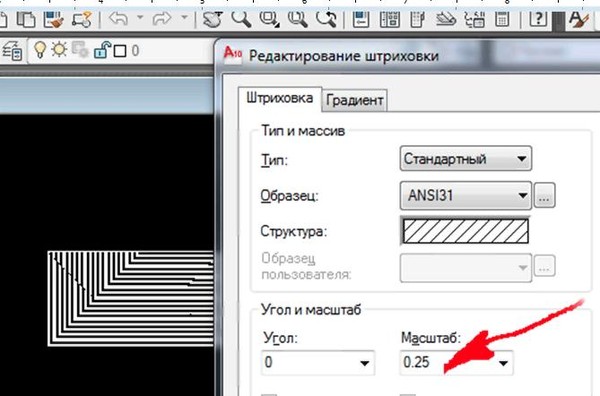Open the Образец ANSI31 pattern dropdown
The height and width of the screenshot is (396, 600).
click(x=466, y=196)
